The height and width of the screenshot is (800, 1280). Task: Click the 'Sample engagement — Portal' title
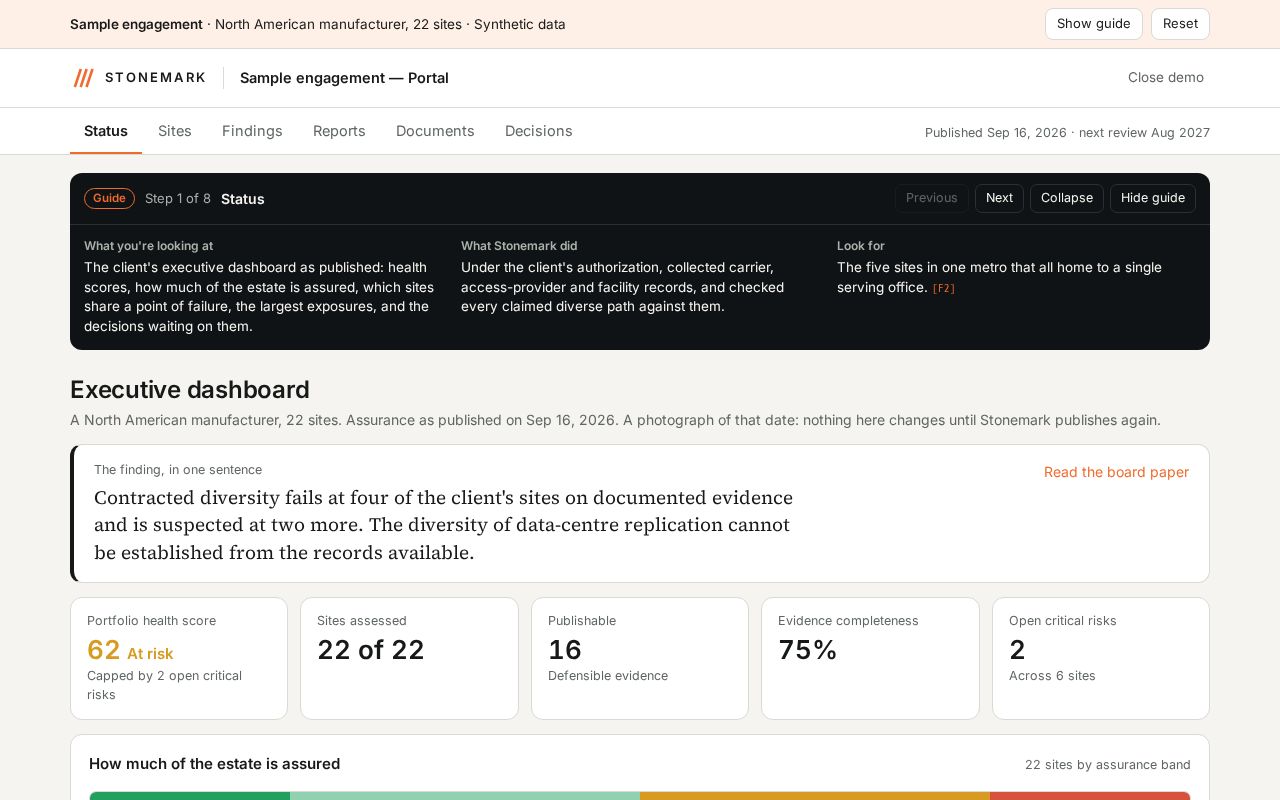[x=344, y=78]
